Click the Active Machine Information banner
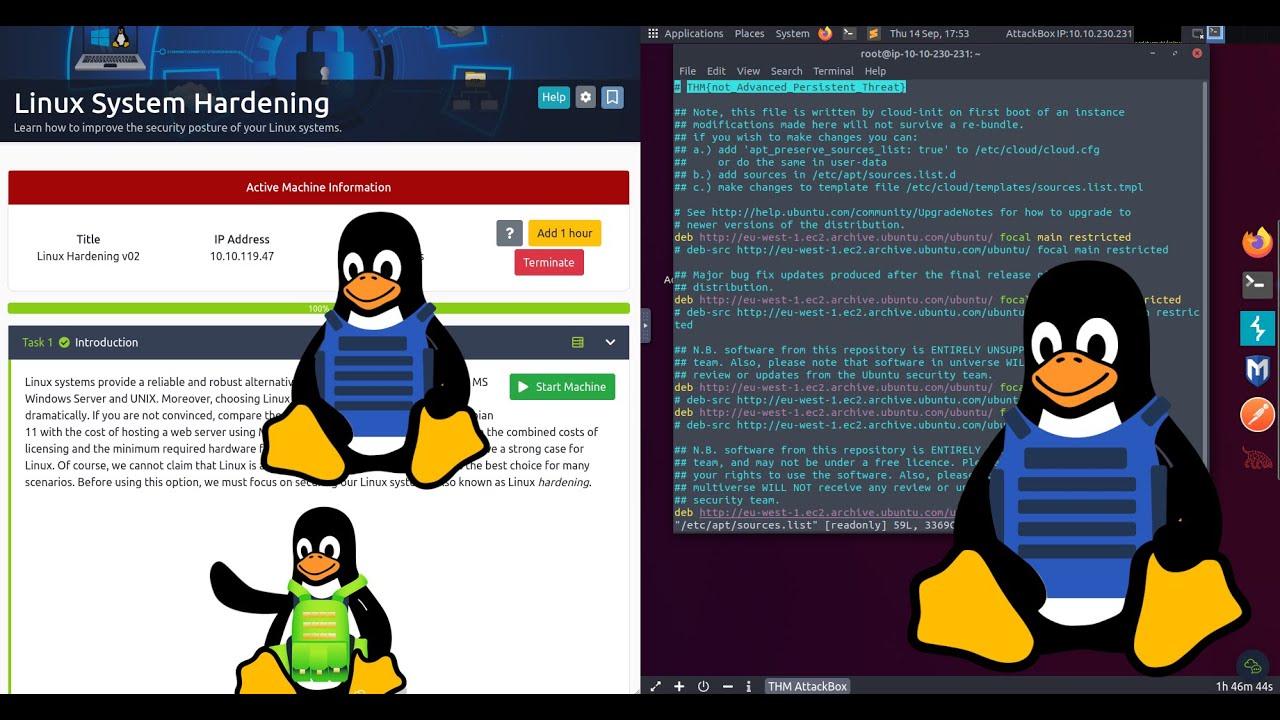 tap(319, 187)
